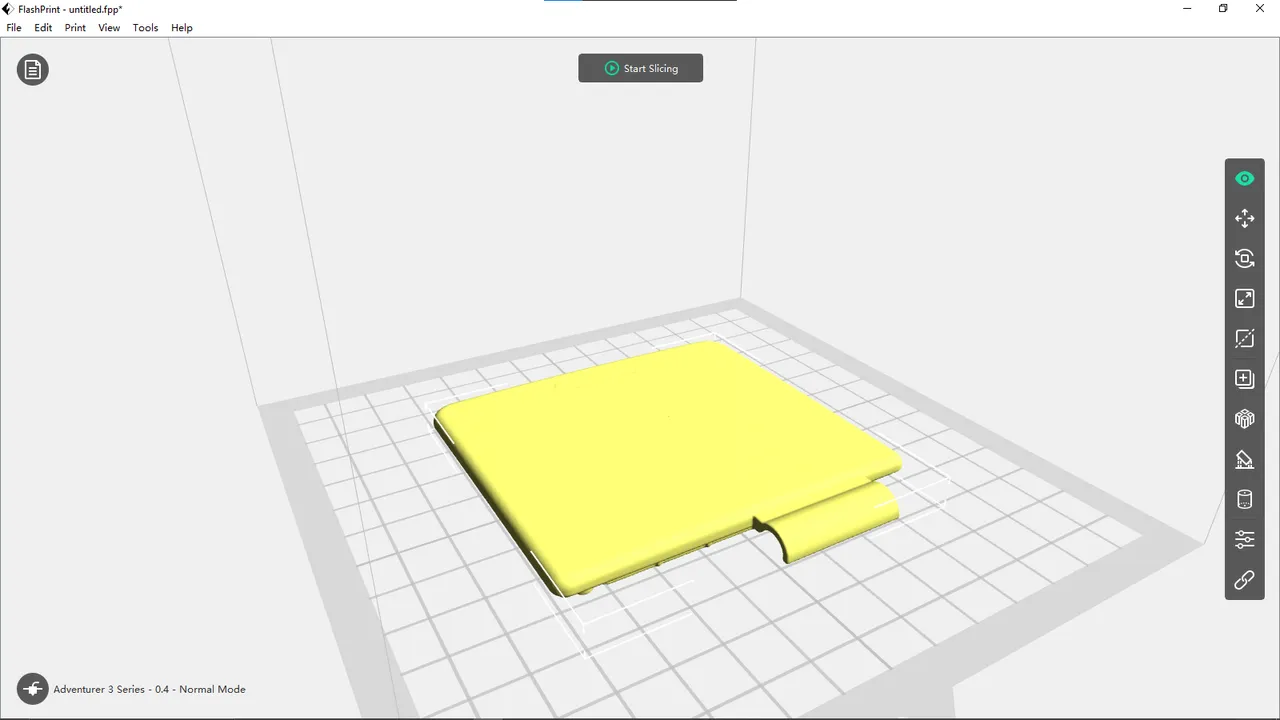Open the Scale tool
The width and height of the screenshot is (1280, 720).
1244,298
